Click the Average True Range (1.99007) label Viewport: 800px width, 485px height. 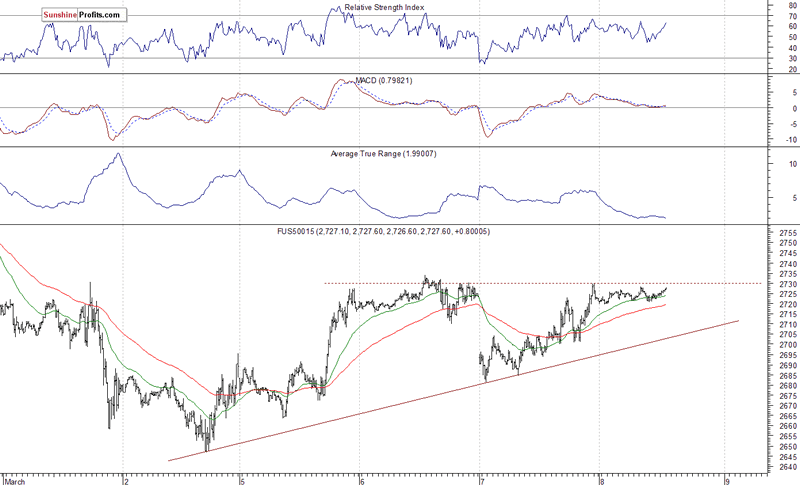383,154
